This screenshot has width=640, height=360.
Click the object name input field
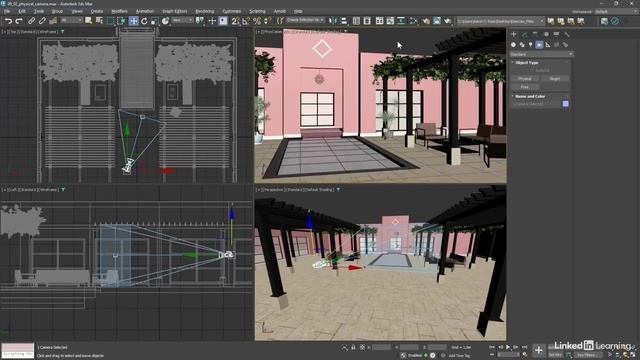536,104
